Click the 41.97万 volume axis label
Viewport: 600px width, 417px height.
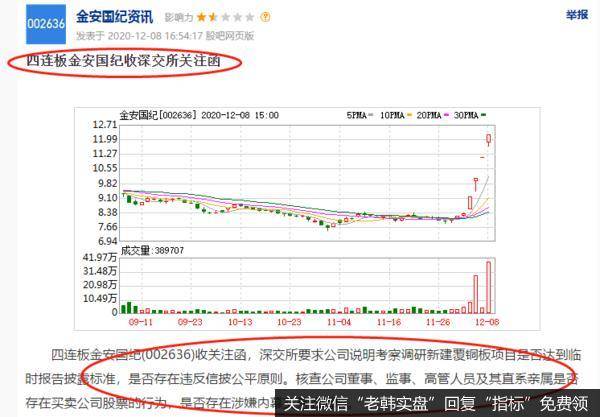pyautogui.click(x=100, y=257)
